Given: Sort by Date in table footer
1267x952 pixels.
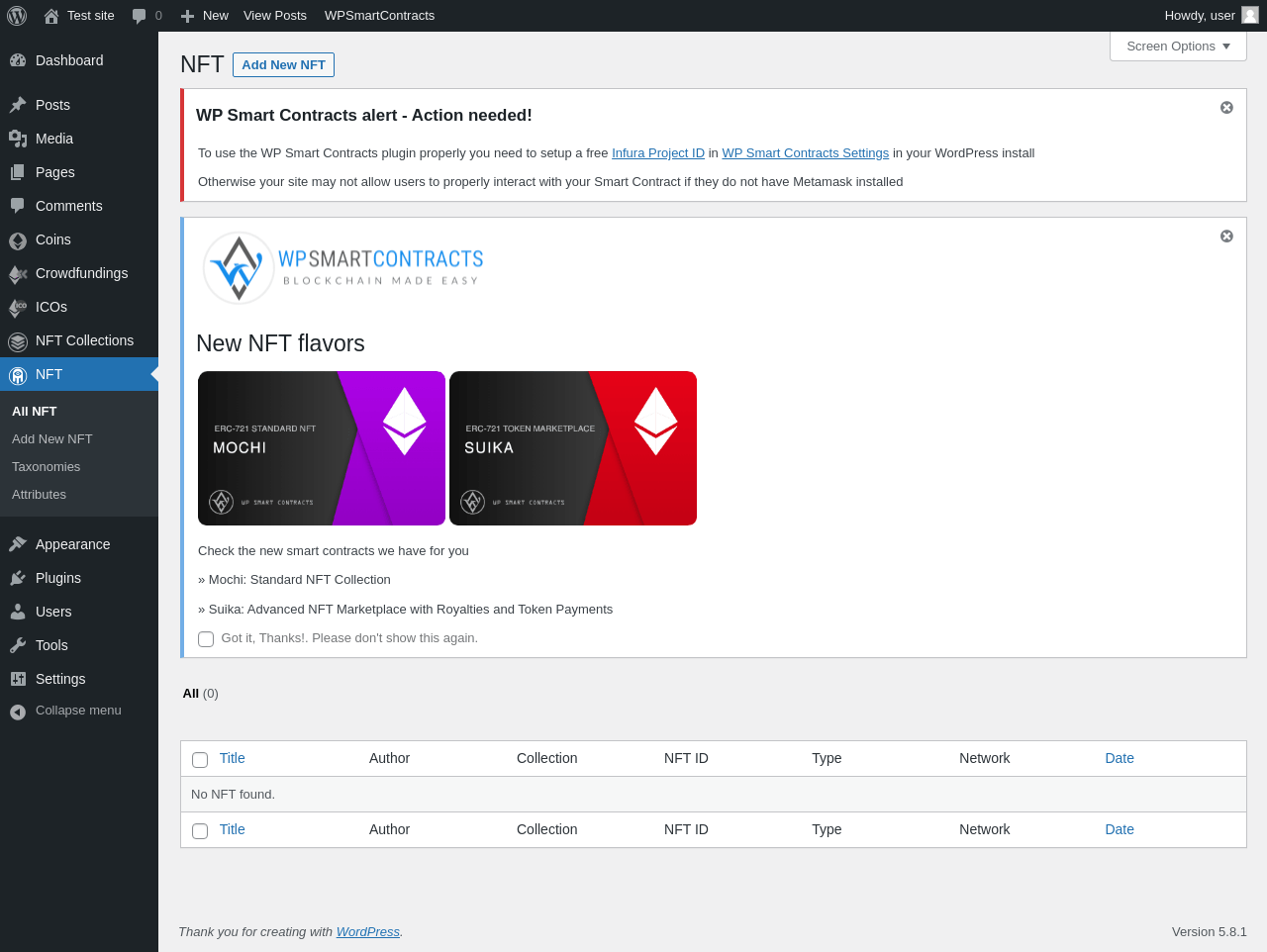Looking at the screenshot, I should point(1120,829).
